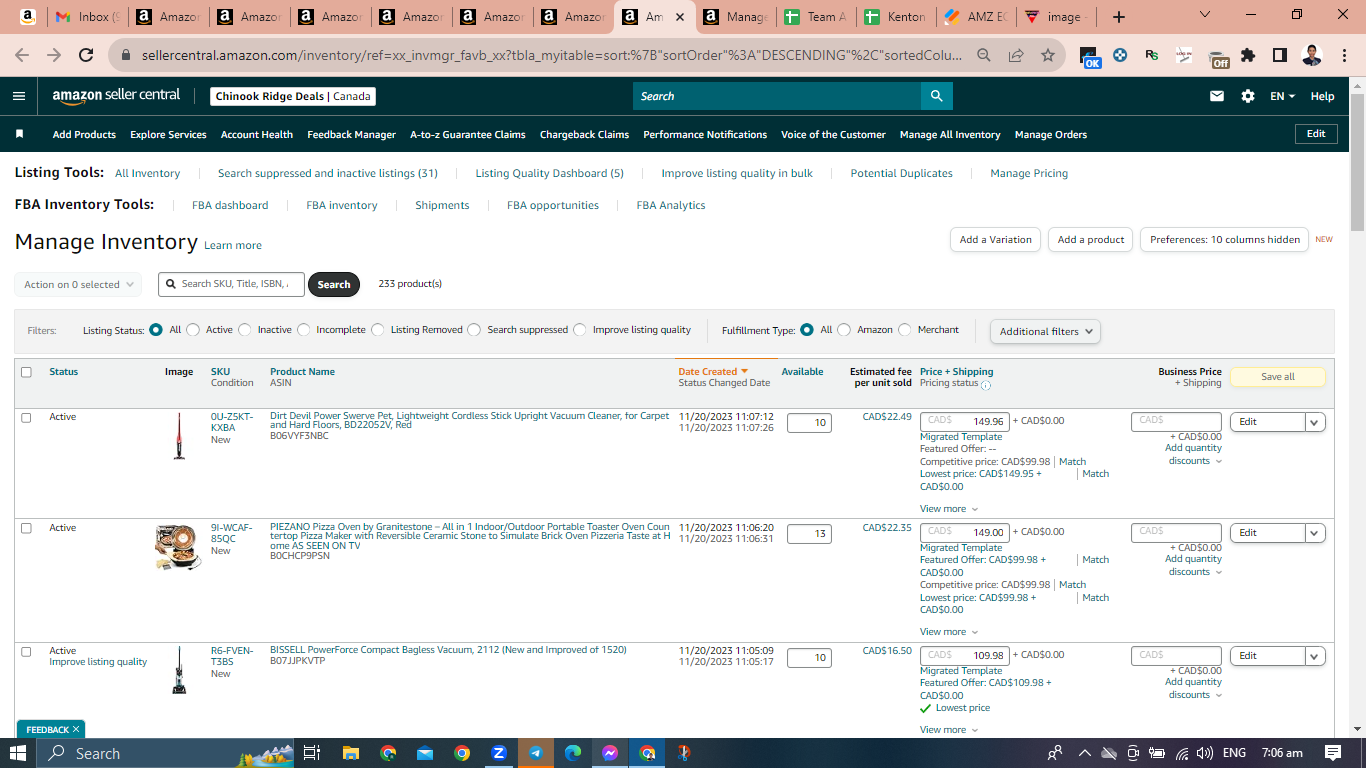This screenshot has width=1366, height=768.
Task: Open the taskbar Mail app
Action: click(425, 753)
